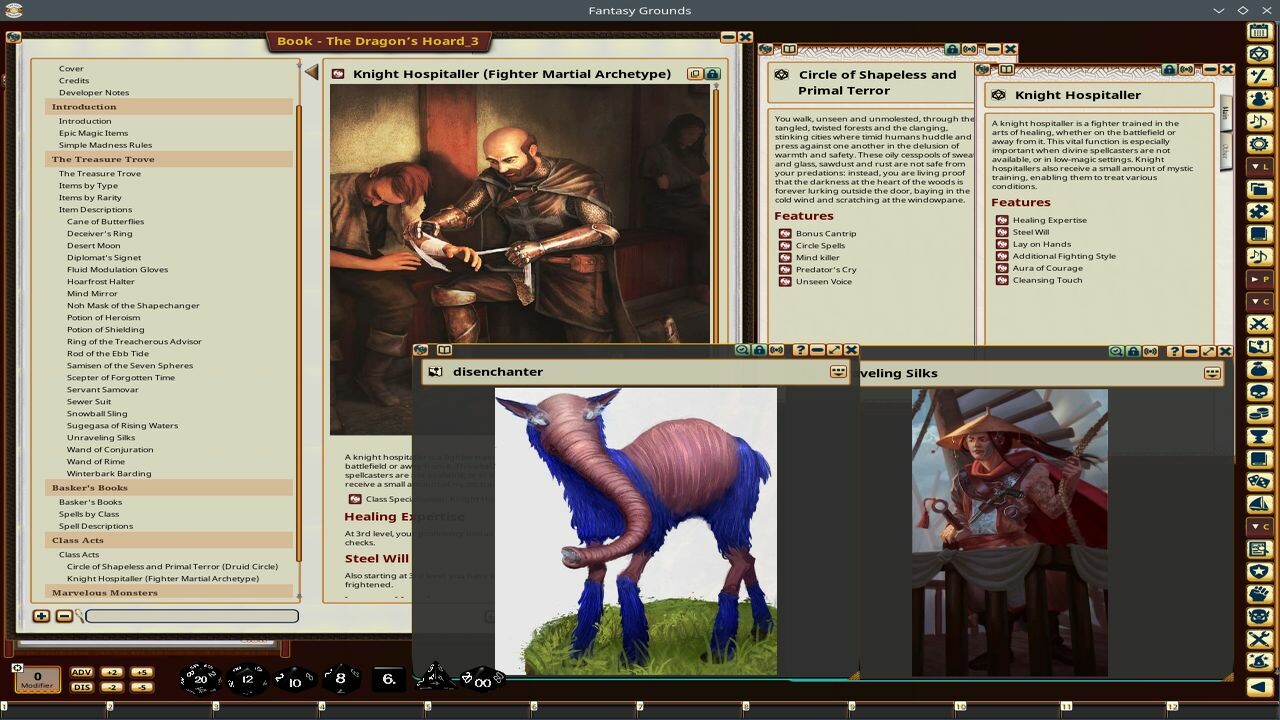Toggle the padlock on the Knight Hospitaller window
The image size is (1280, 720).
tap(1169, 69)
